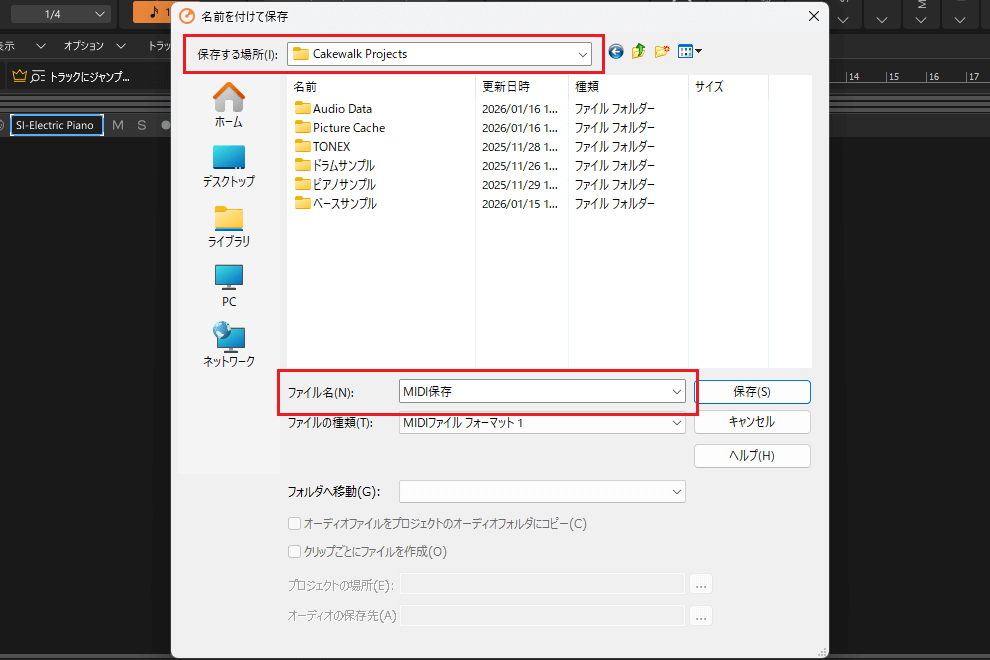Open ネットワーク from the places sidebar
The height and width of the screenshot is (660, 990).
229,345
